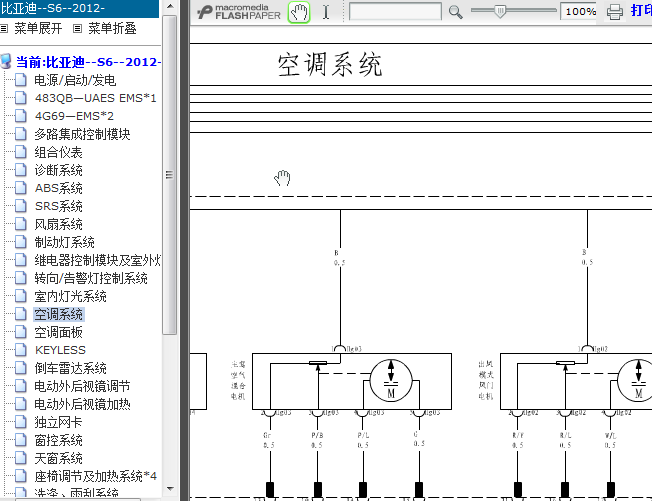Click page icon beside 4G69—EMS*2
The image size is (652, 501).
[21, 116]
